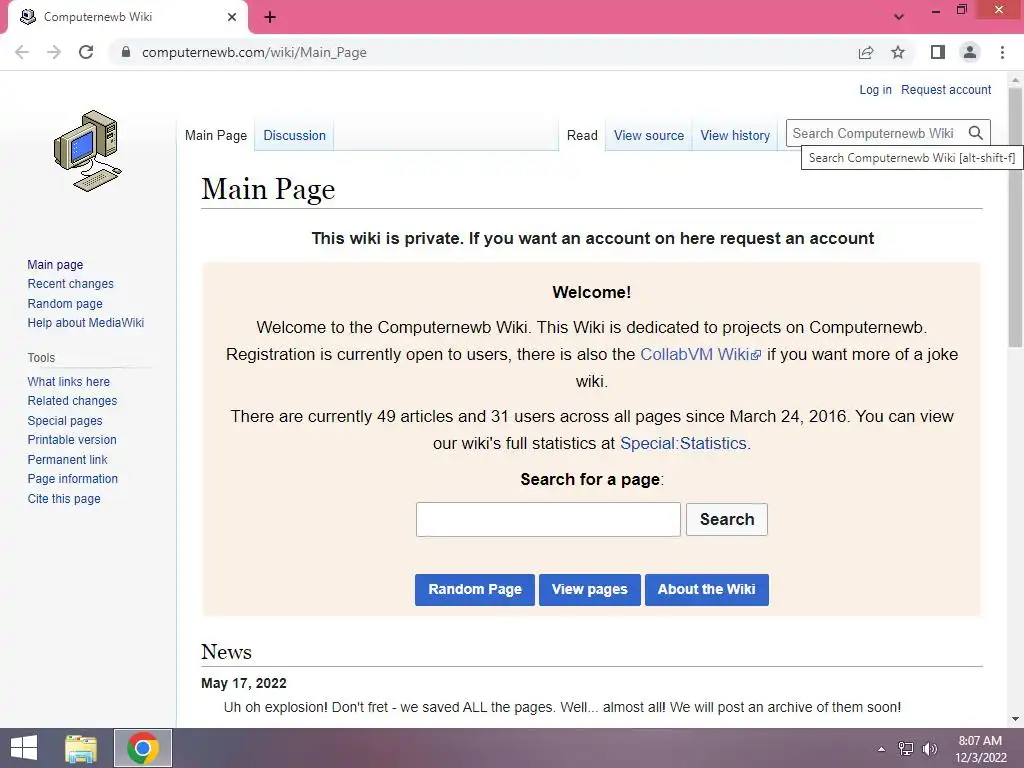Switch to the Discussion tab
The height and width of the screenshot is (768, 1024).
click(x=295, y=135)
